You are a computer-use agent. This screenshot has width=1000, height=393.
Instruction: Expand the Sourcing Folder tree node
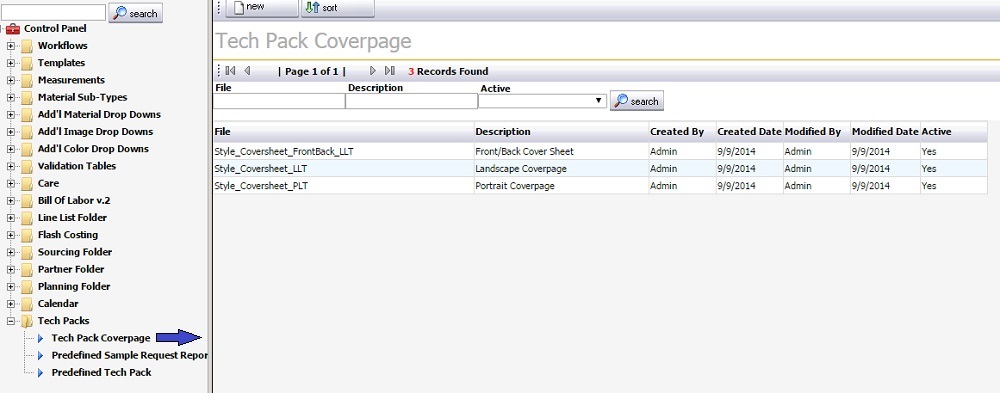(11, 253)
